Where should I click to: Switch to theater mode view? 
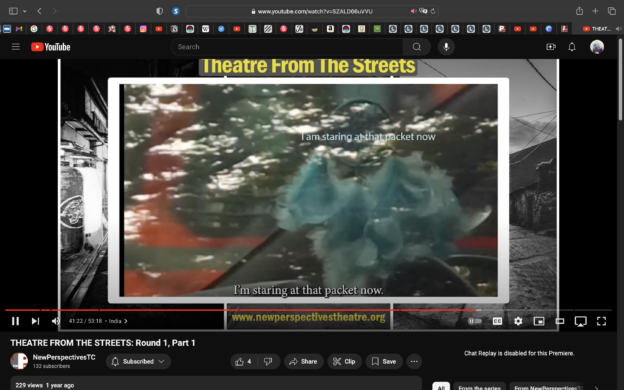(x=560, y=321)
